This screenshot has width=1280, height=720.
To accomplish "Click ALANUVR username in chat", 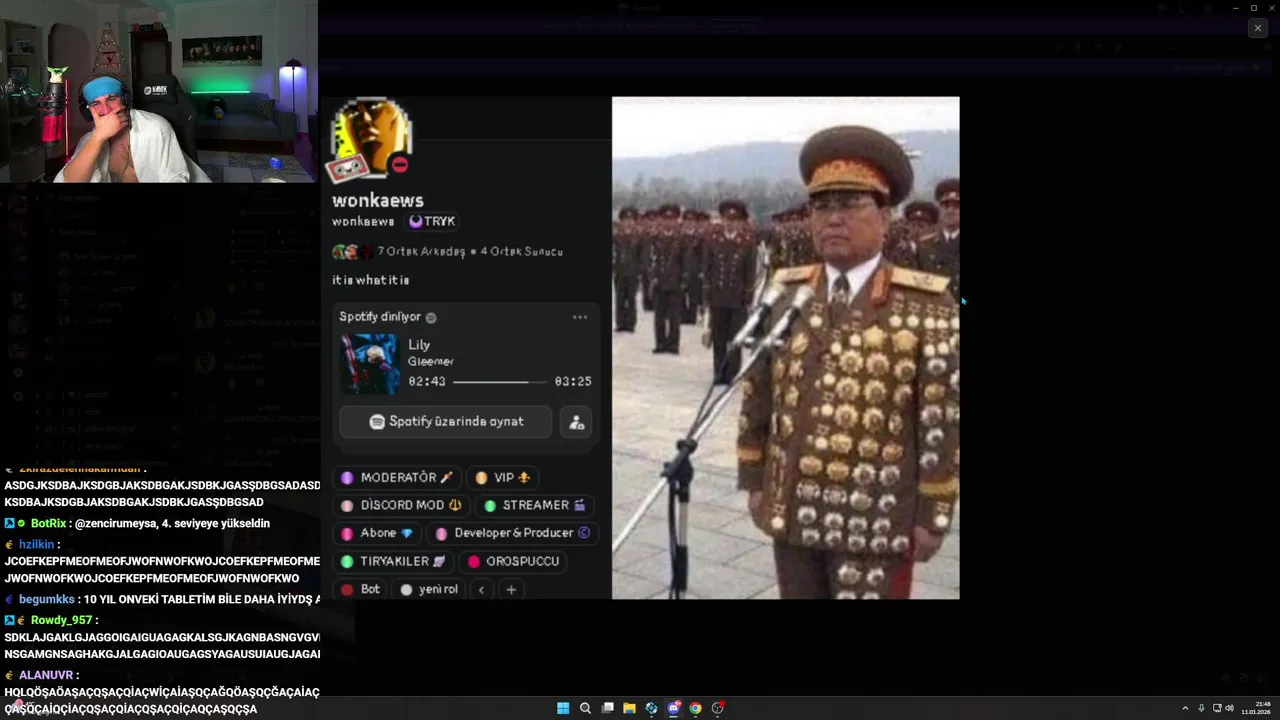I will pos(44,675).
